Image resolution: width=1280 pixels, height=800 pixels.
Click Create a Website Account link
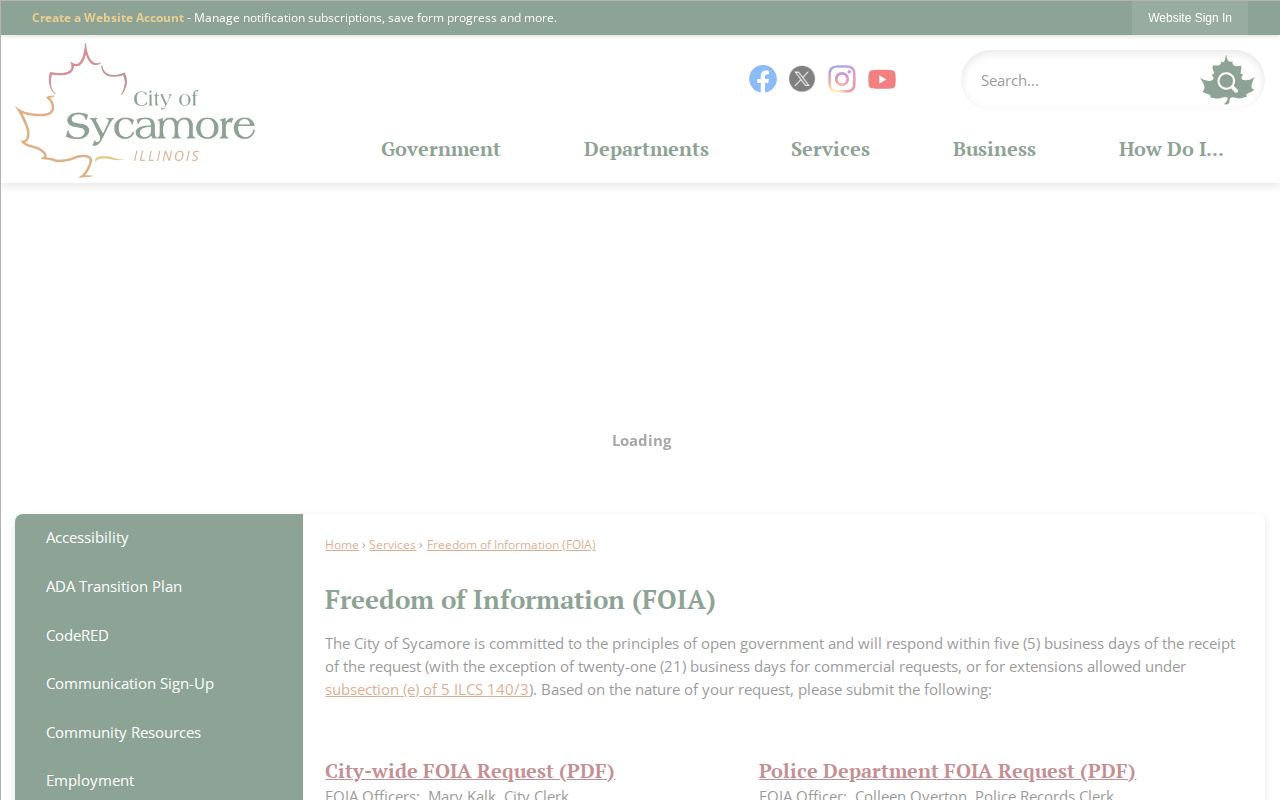pyautogui.click(x=108, y=18)
